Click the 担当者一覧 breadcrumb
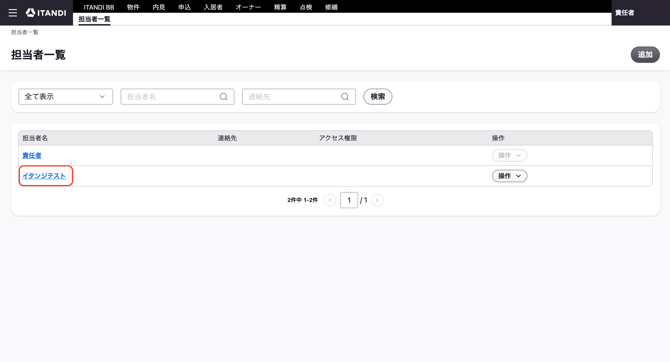 pos(24,32)
